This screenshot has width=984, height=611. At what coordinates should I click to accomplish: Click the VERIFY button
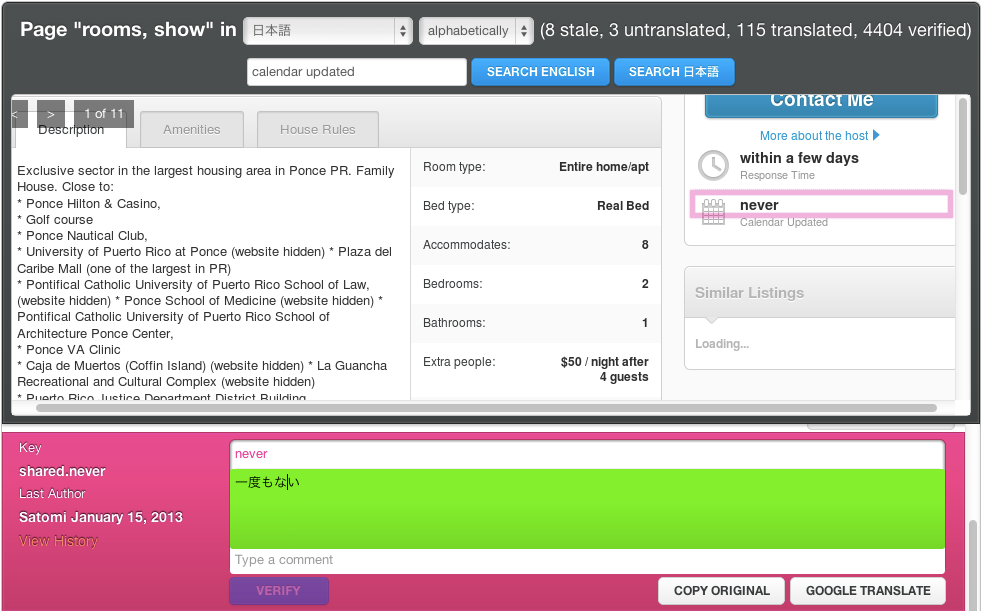(x=279, y=591)
